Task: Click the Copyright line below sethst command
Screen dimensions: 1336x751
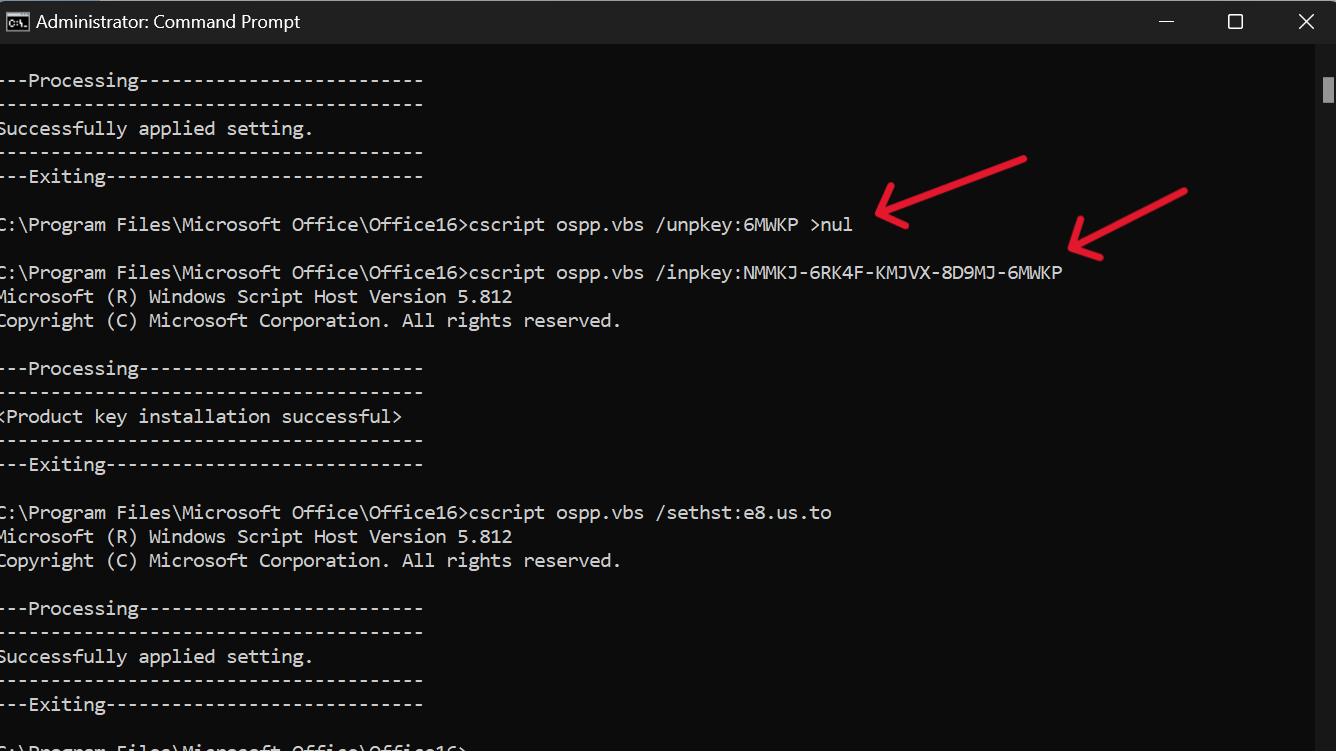Action: [x=311, y=561]
